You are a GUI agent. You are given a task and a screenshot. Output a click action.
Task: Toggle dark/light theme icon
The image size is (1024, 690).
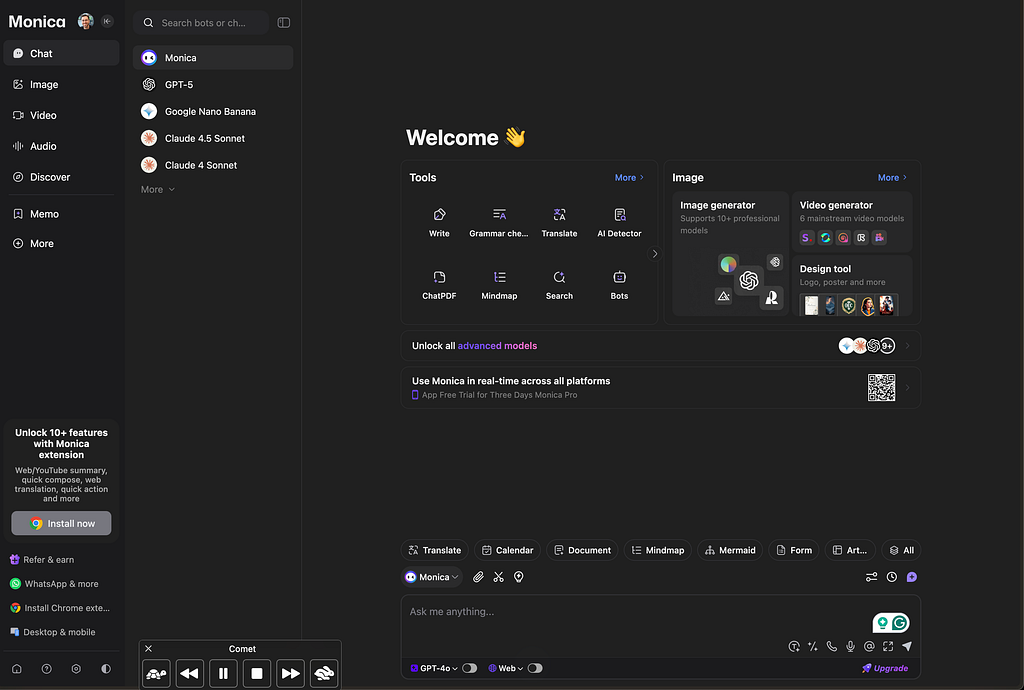pyautogui.click(x=106, y=668)
